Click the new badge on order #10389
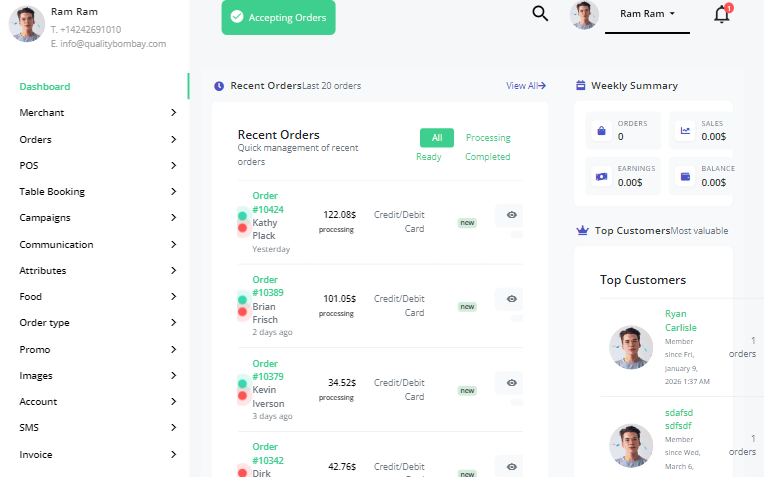 tap(467, 306)
